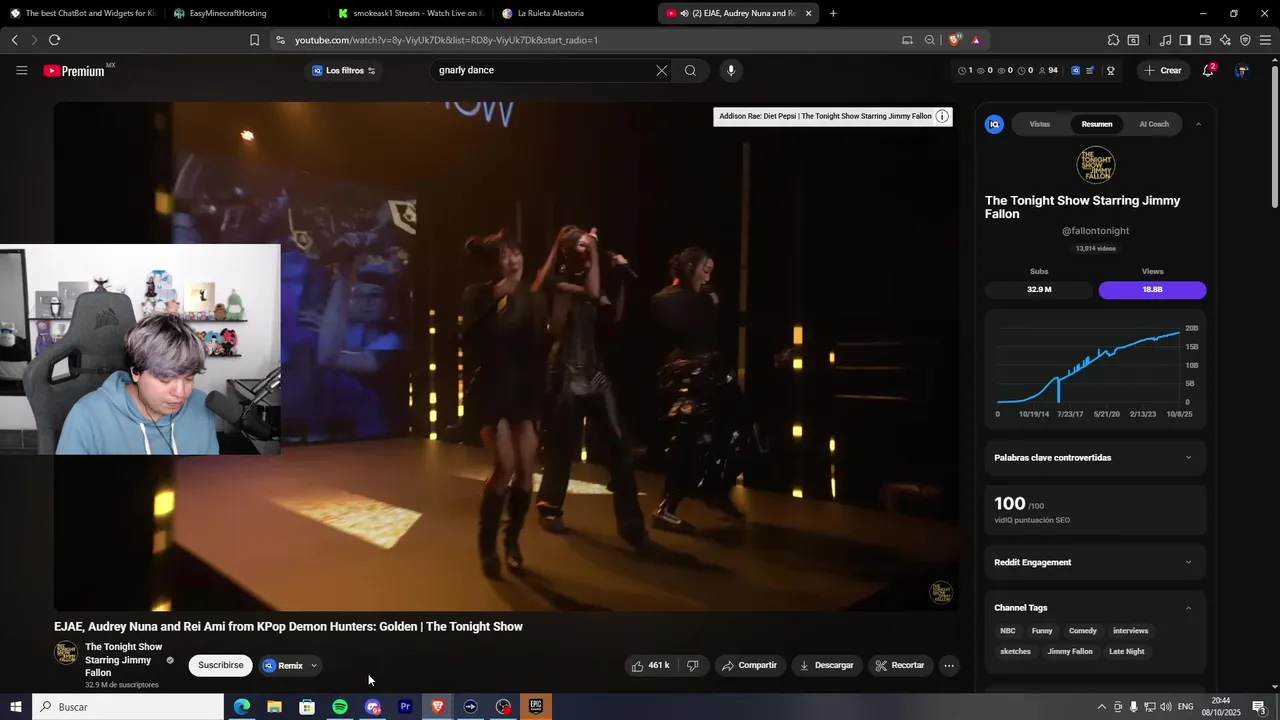Toggle the browser sidebar panel
Viewport: 1280px width, 720px height.
[x=1185, y=40]
